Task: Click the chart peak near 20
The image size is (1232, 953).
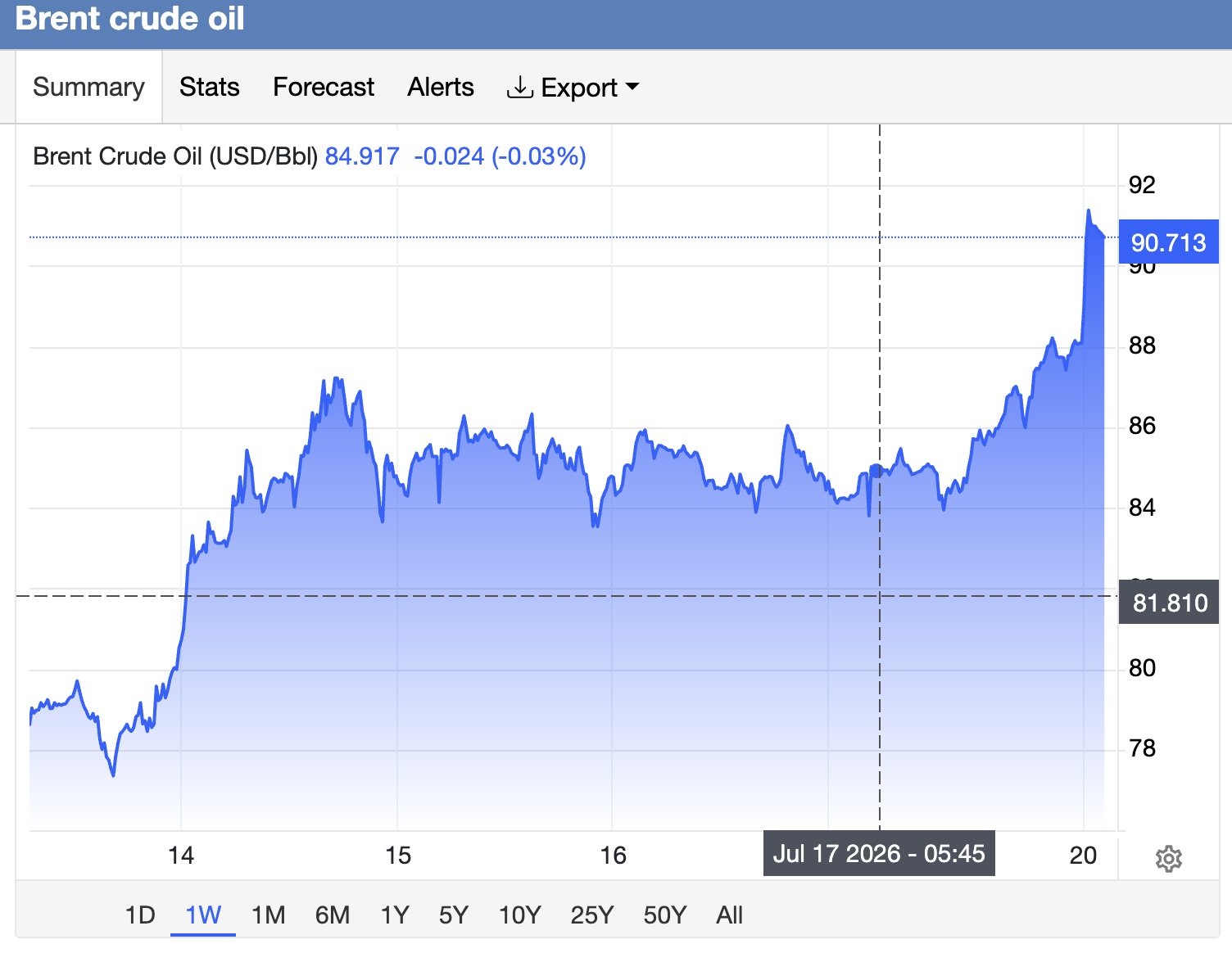Action: coord(1089,211)
